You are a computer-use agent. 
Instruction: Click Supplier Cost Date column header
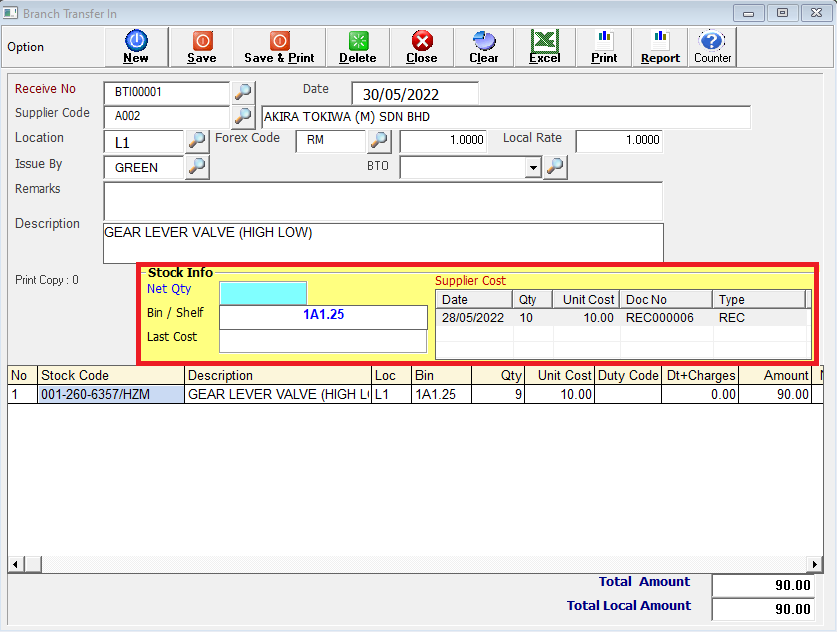click(474, 299)
